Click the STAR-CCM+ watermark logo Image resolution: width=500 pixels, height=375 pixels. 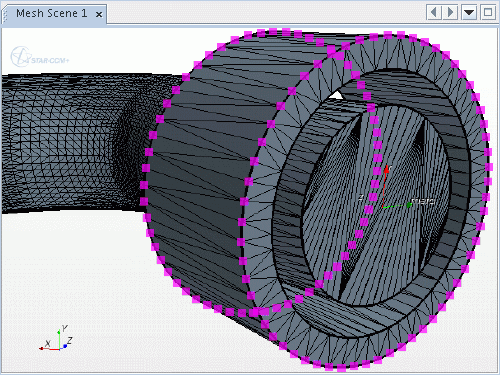click(39, 57)
